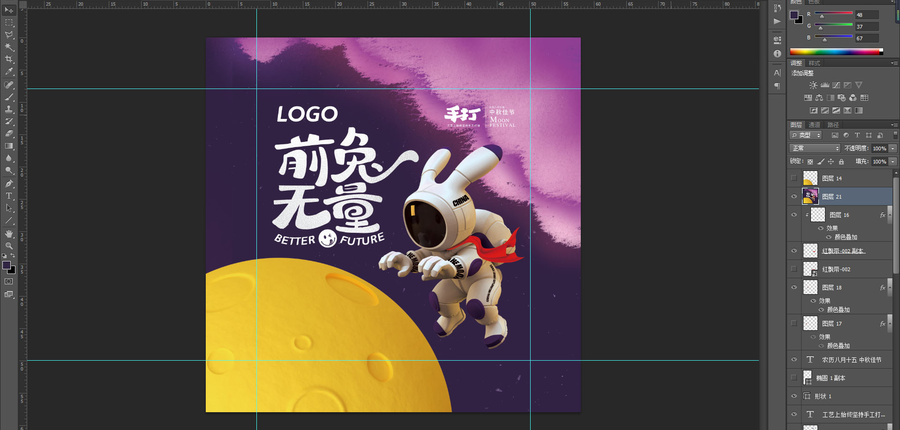Select the Rectangular Marquee tool
The width and height of the screenshot is (900, 430).
point(9,22)
